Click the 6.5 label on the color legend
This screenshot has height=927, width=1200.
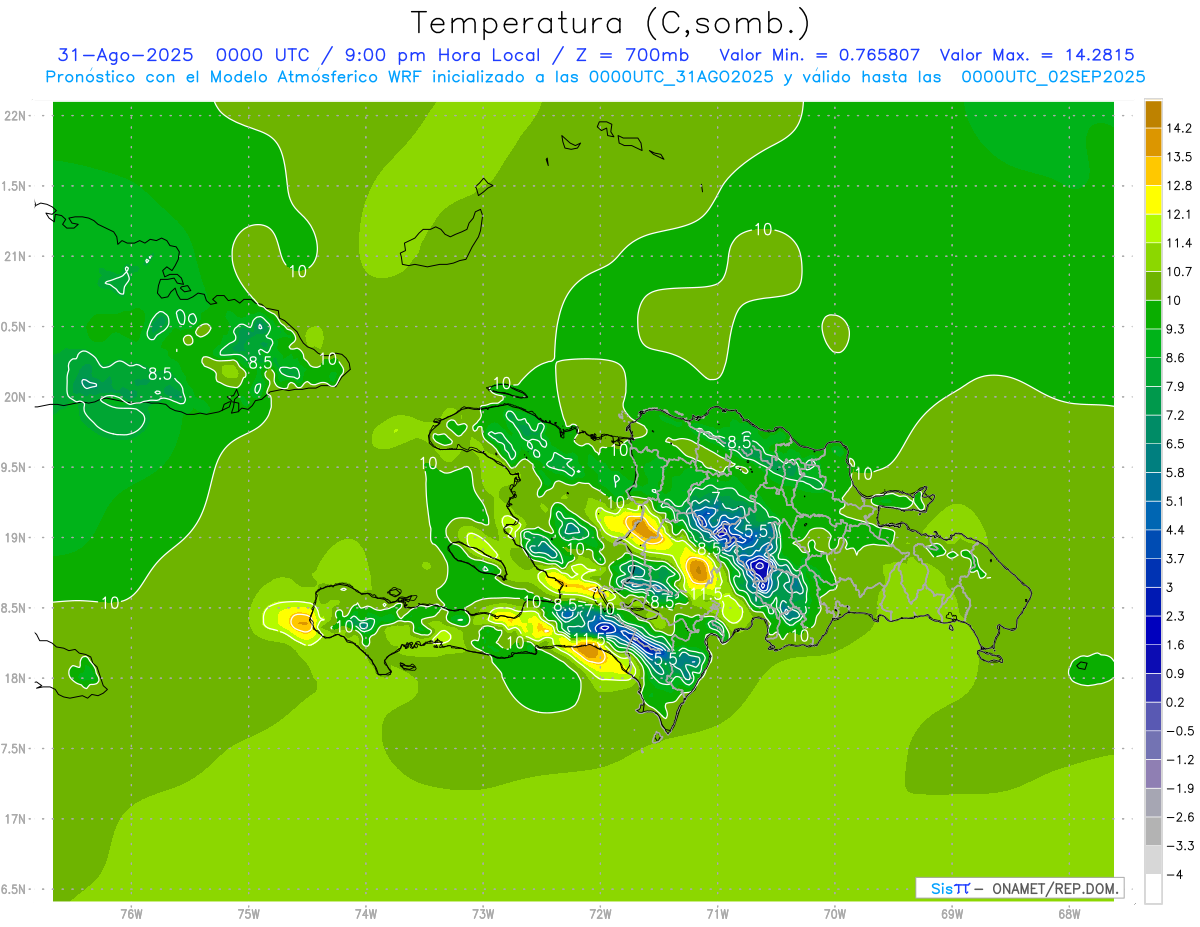pos(1175,444)
